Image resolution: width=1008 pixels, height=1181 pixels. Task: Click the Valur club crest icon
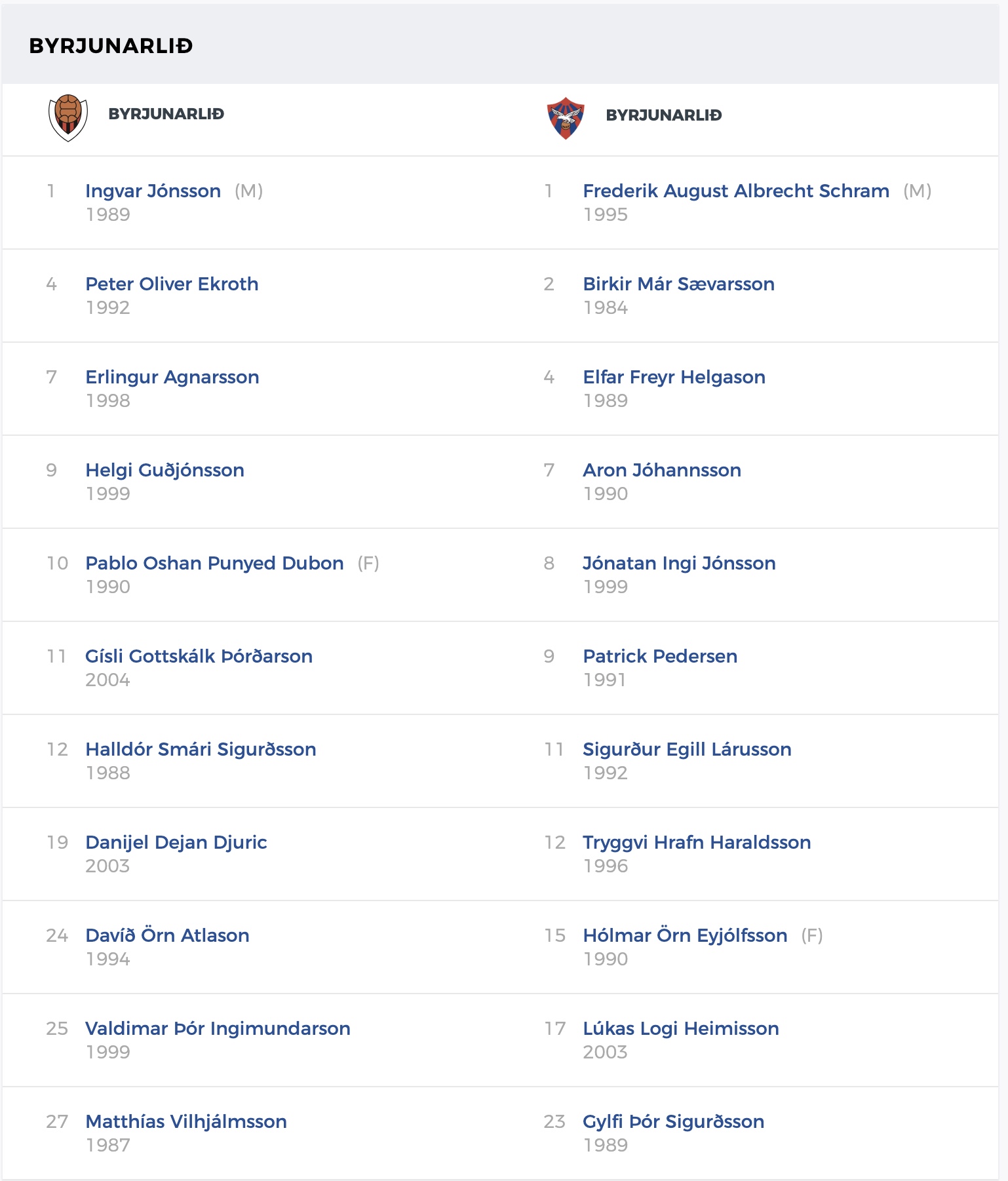click(566, 118)
